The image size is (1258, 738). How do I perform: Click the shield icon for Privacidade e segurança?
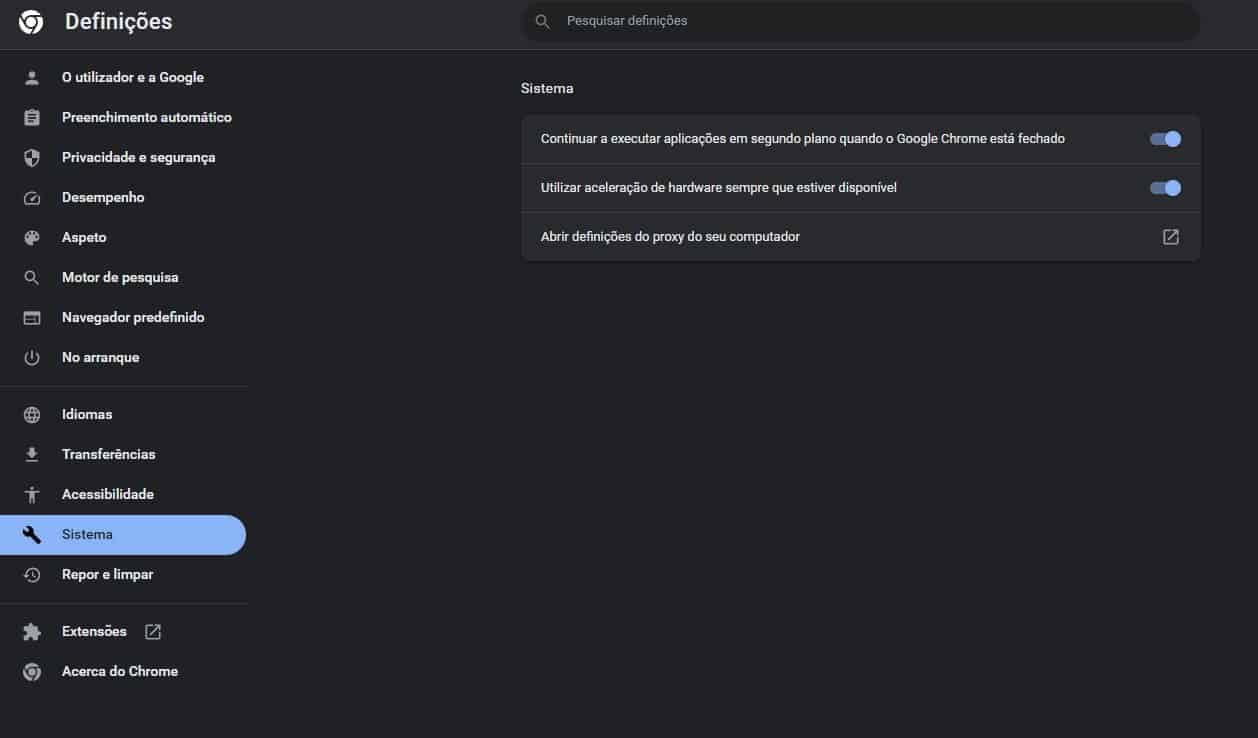coord(32,157)
